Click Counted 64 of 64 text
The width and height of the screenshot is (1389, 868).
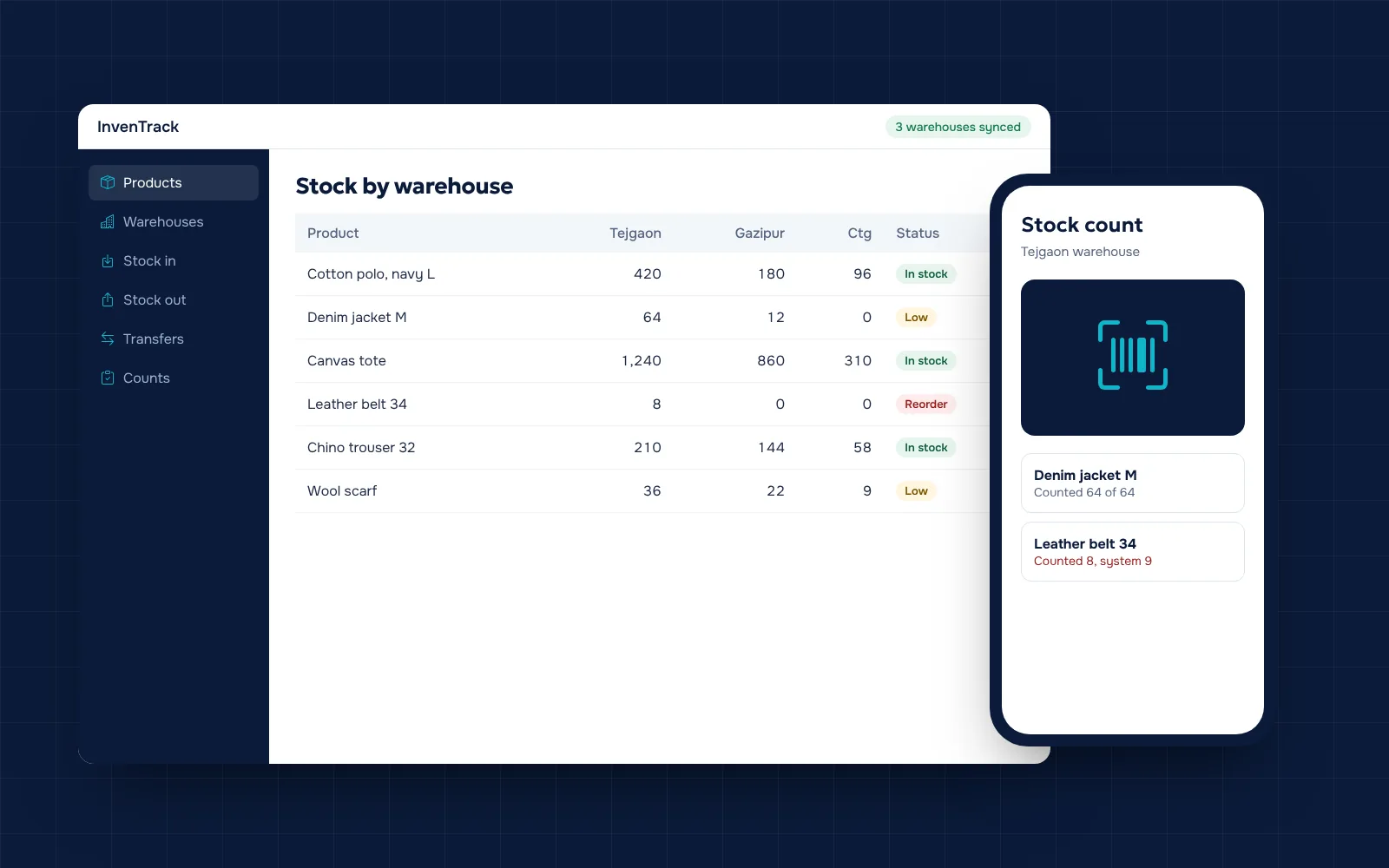tap(1084, 492)
